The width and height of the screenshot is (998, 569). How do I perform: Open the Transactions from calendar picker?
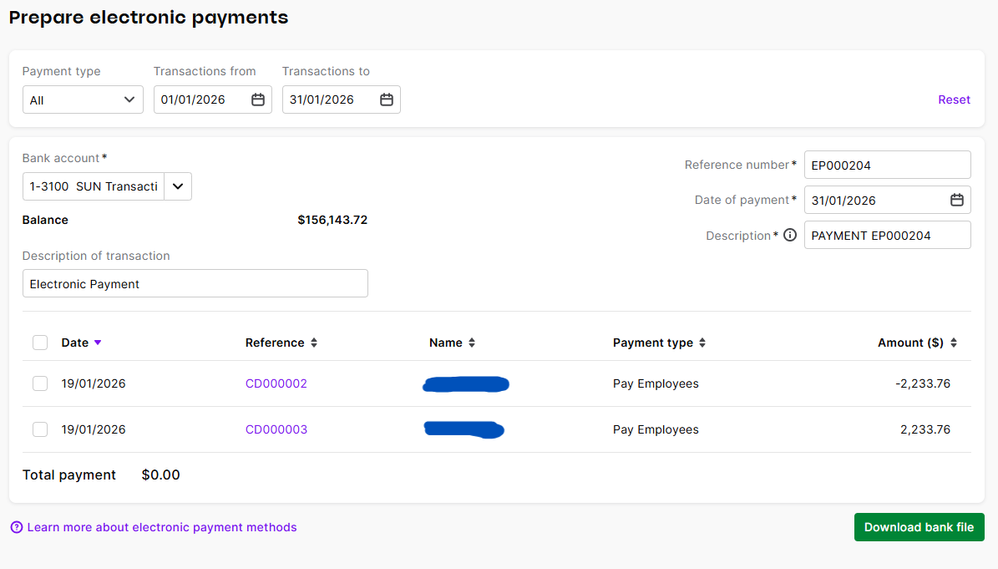click(258, 100)
